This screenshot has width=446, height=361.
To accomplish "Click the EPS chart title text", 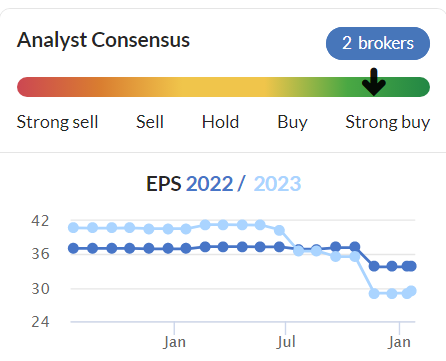I will click(224, 184).
